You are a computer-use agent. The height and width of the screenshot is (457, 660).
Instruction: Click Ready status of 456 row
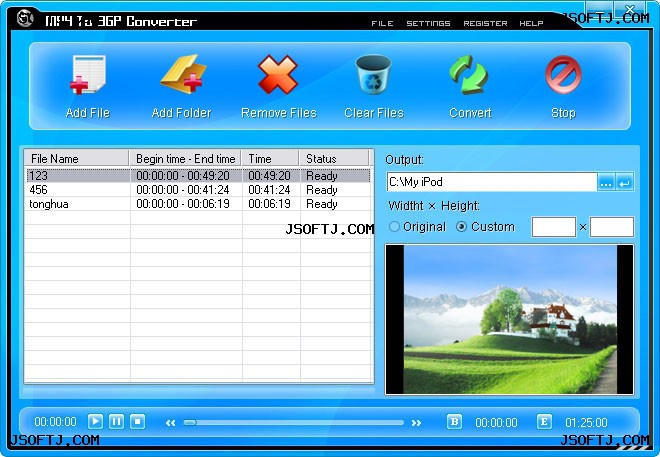[322, 190]
